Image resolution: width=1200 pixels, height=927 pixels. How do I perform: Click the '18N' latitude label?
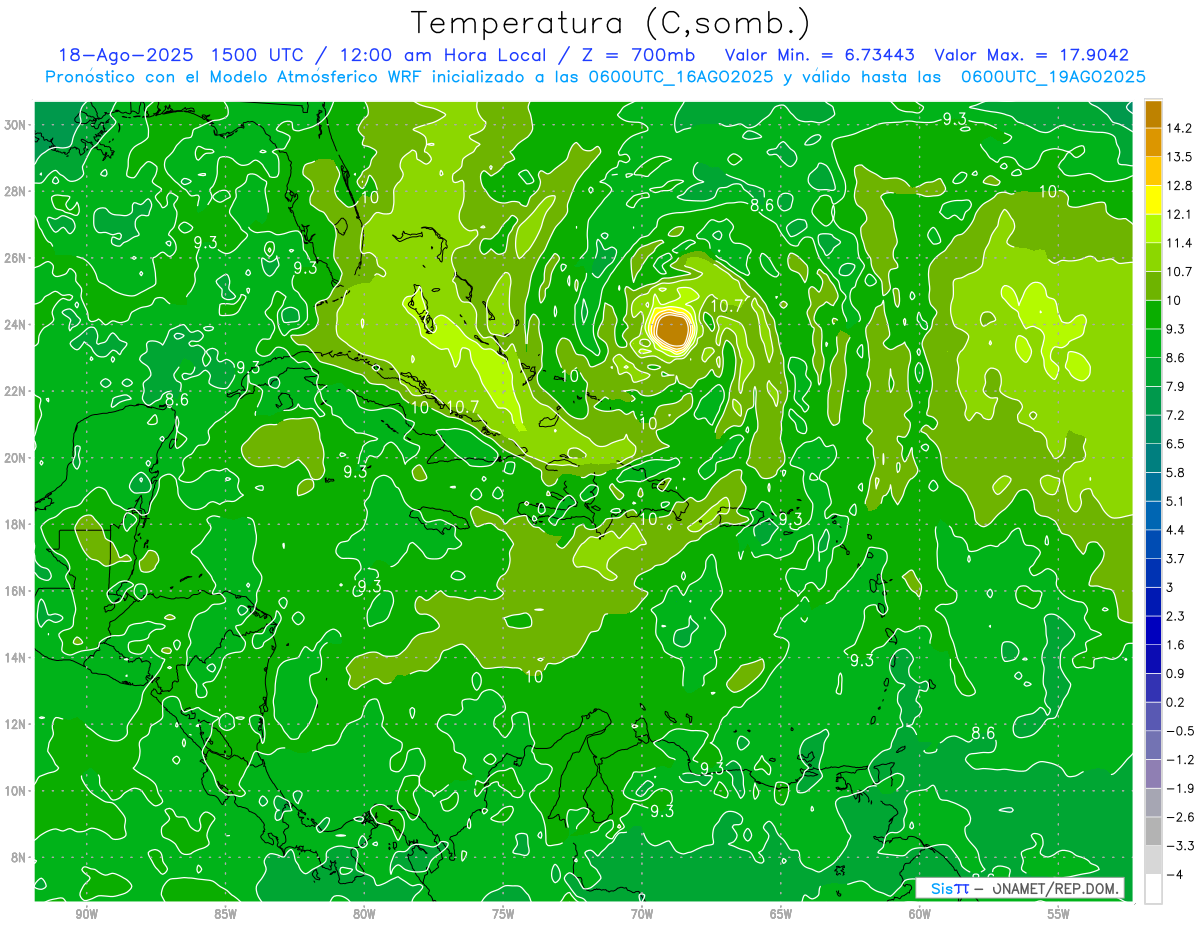(16, 524)
